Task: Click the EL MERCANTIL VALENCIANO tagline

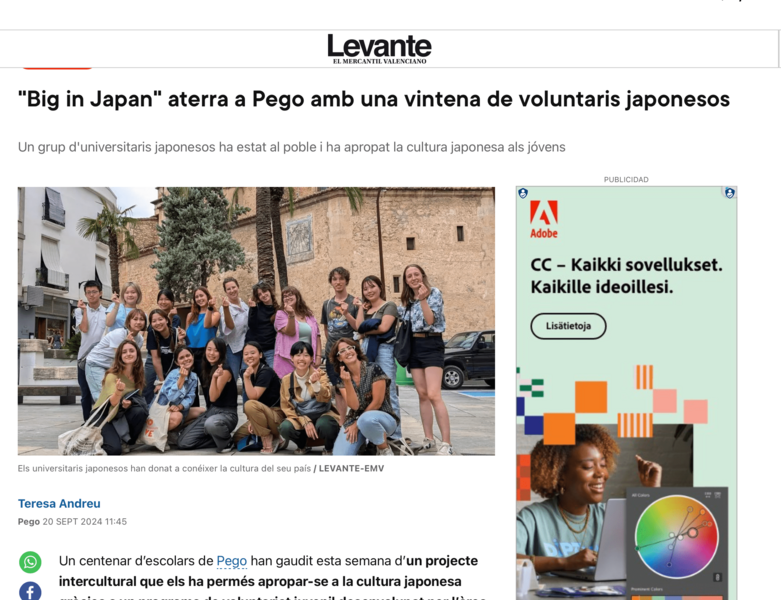Action: click(x=380, y=61)
